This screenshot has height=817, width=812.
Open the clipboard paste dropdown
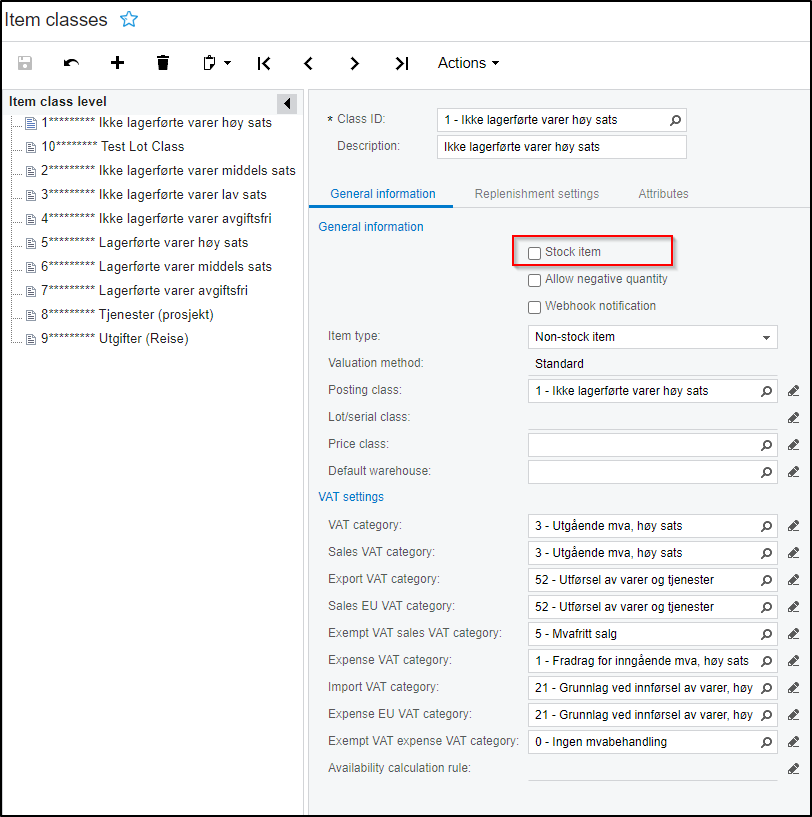(x=216, y=63)
